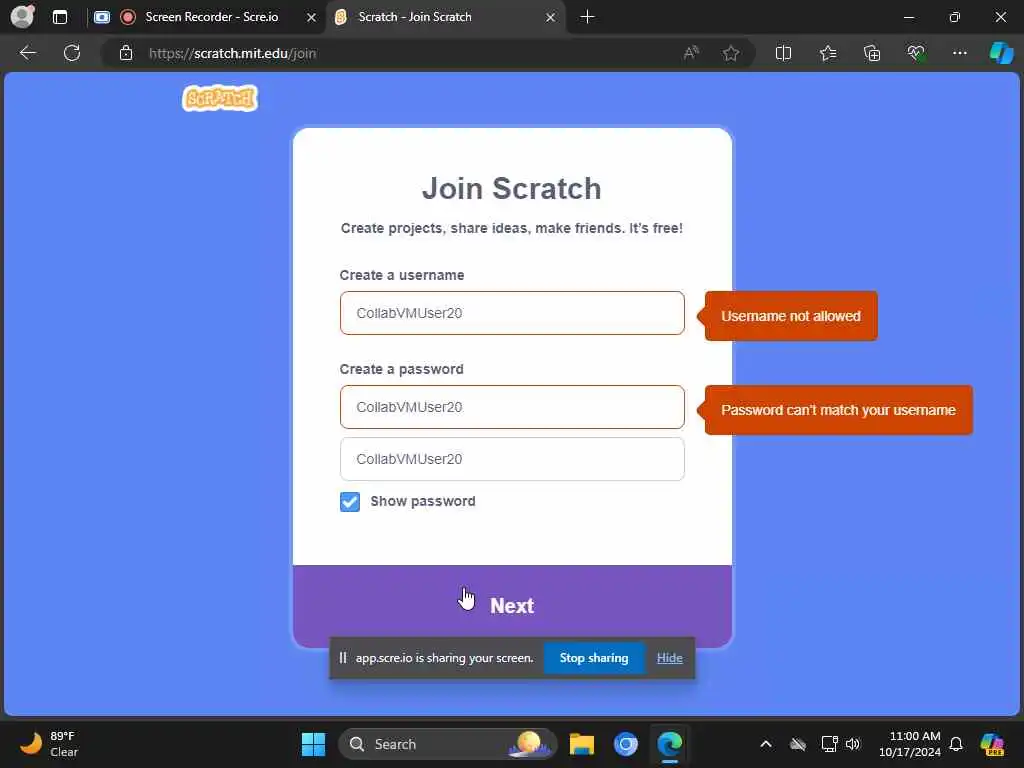1024x768 pixels.
Task: Open Copilot sidebar in Edge
Action: (1001, 53)
